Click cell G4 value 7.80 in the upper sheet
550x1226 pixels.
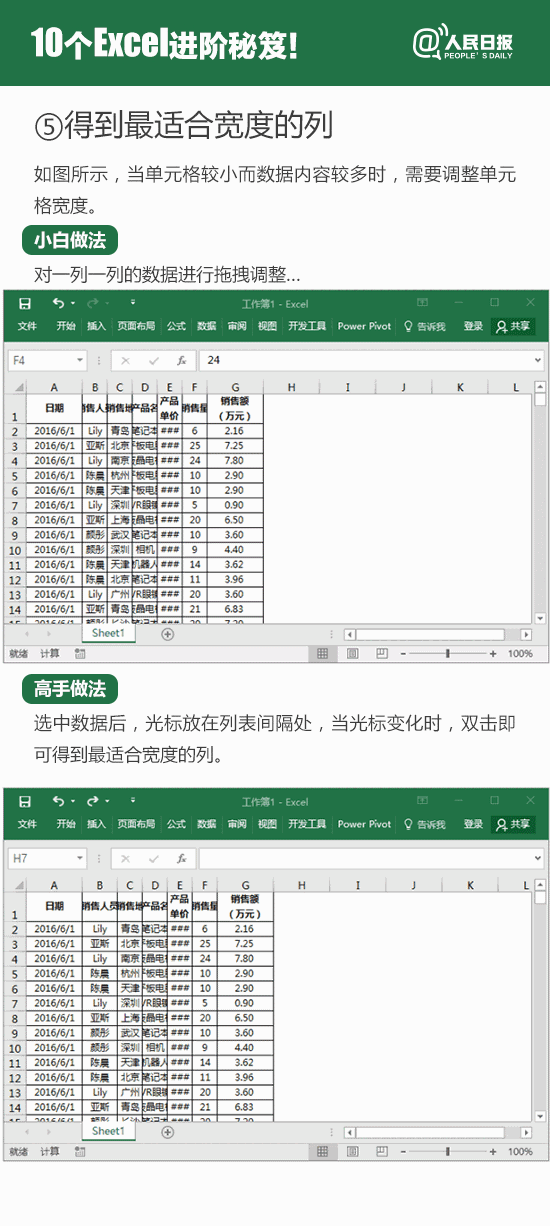tap(235, 461)
